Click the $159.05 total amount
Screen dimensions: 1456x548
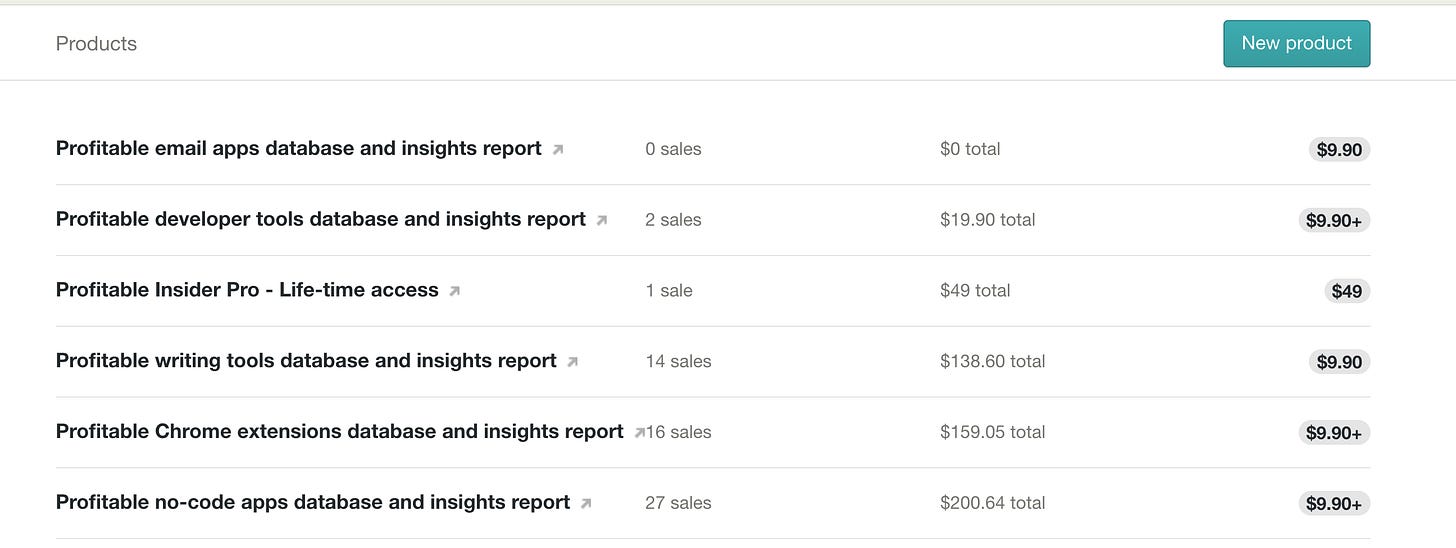(992, 432)
